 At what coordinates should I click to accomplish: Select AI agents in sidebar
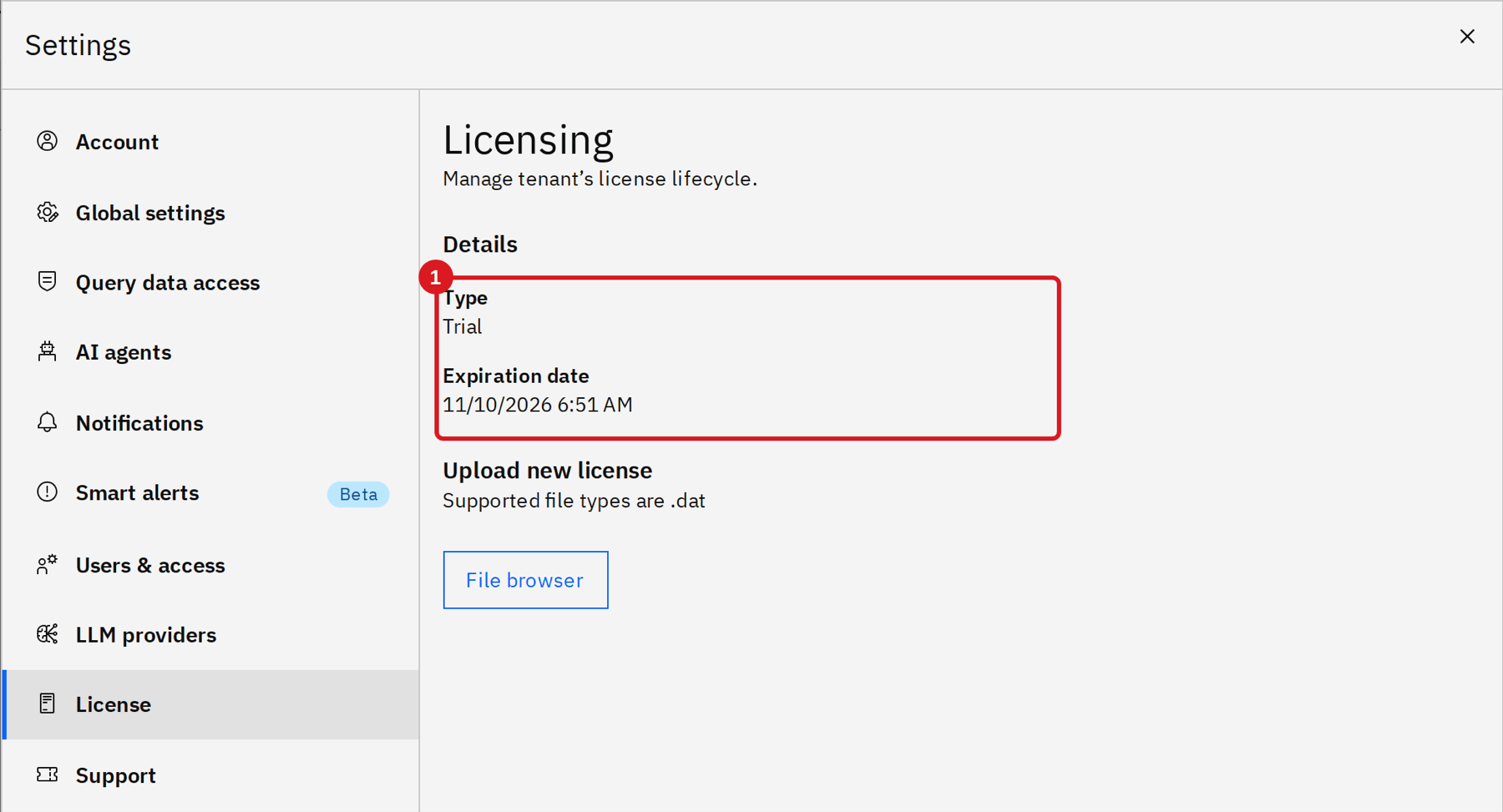point(210,352)
